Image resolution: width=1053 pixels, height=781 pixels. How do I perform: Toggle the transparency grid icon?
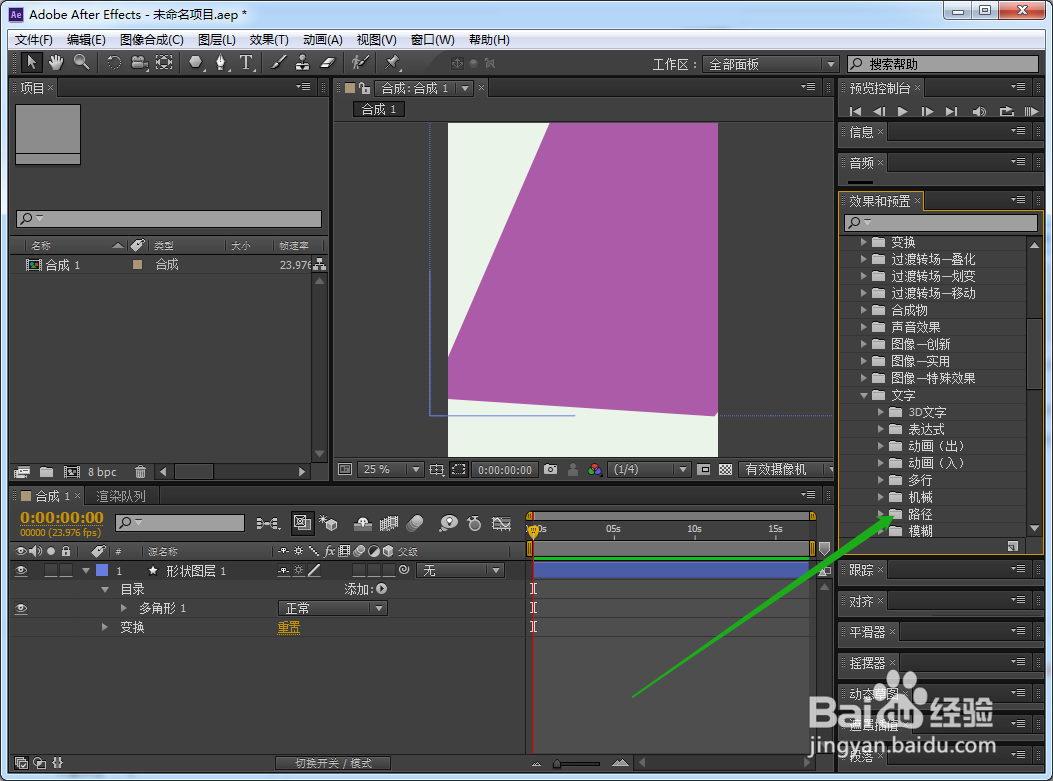click(725, 469)
